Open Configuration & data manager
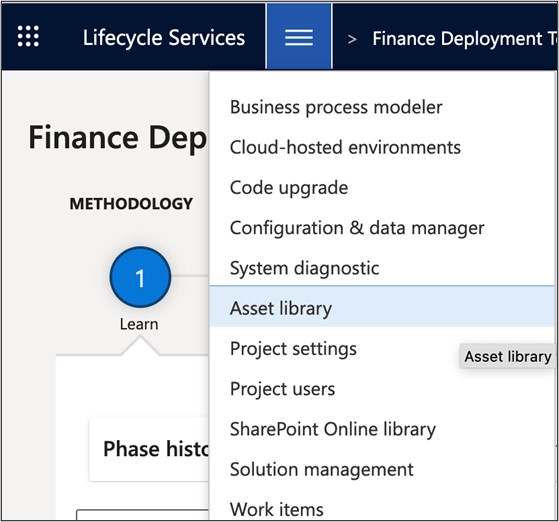Viewport: 559px width, 522px height. pos(383,227)
